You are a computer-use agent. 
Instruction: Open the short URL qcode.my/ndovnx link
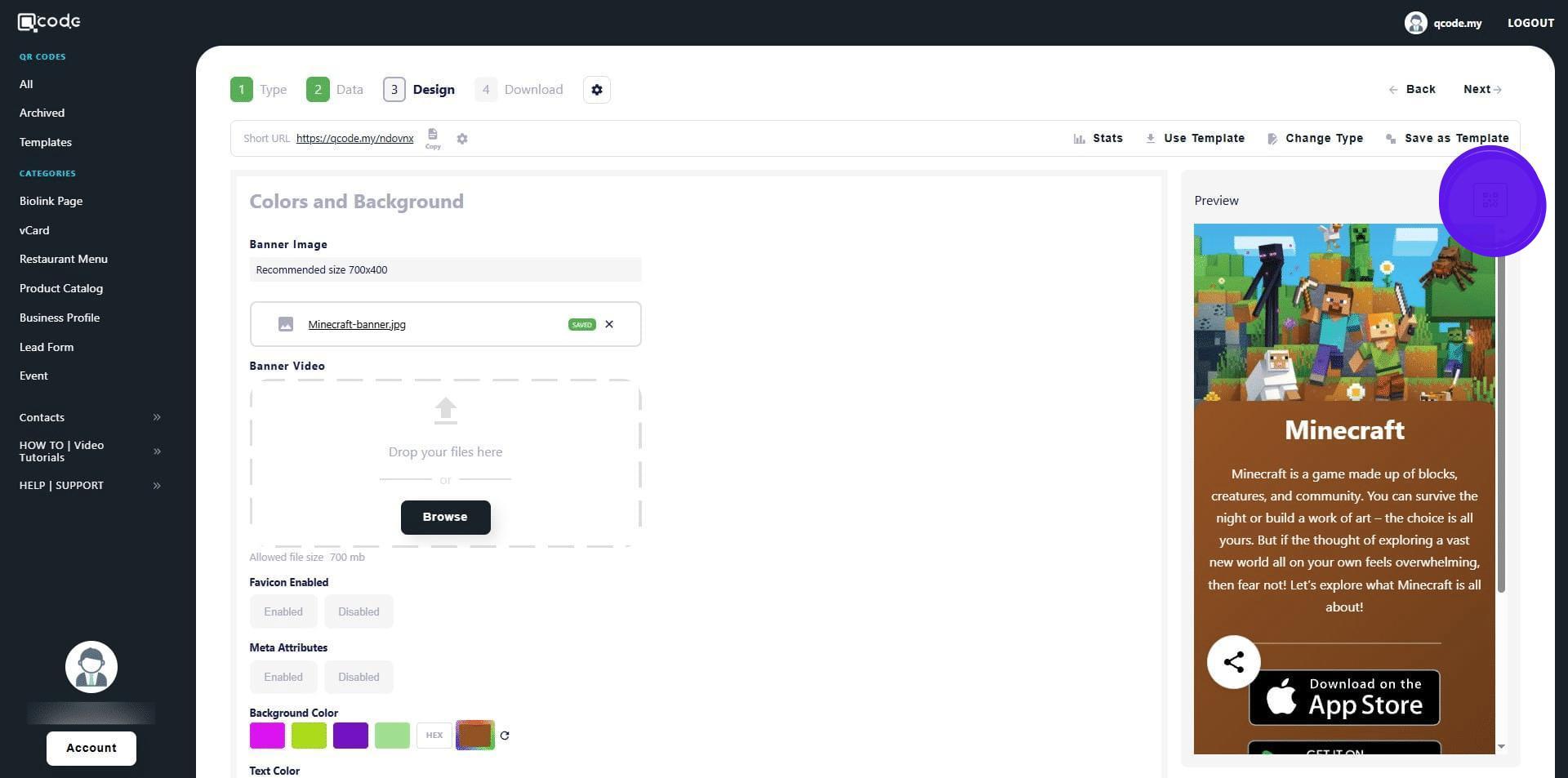click(354, 139)
